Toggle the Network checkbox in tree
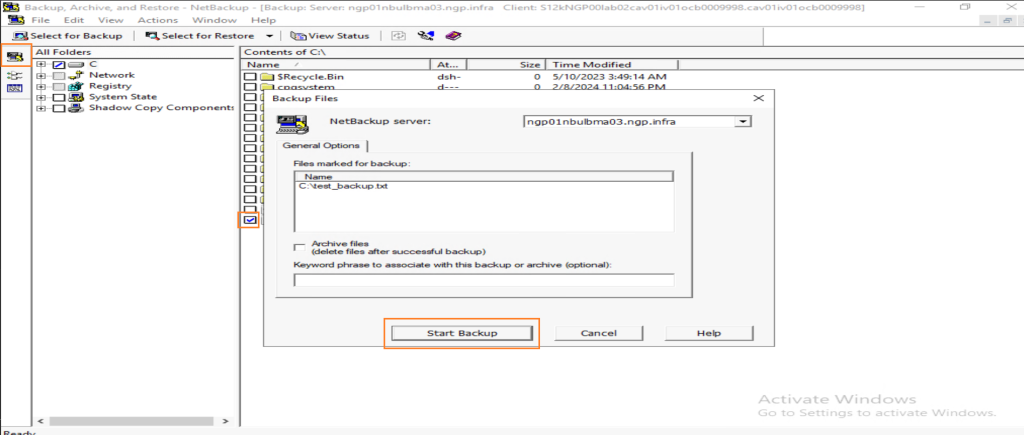 [x=59, y=76]
